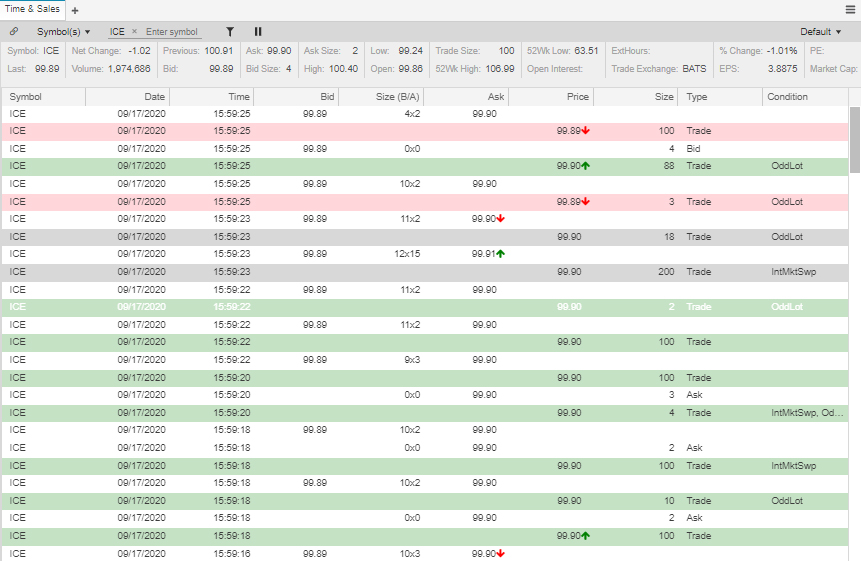Sort by Size (B/A) column header

coord(381,97)
